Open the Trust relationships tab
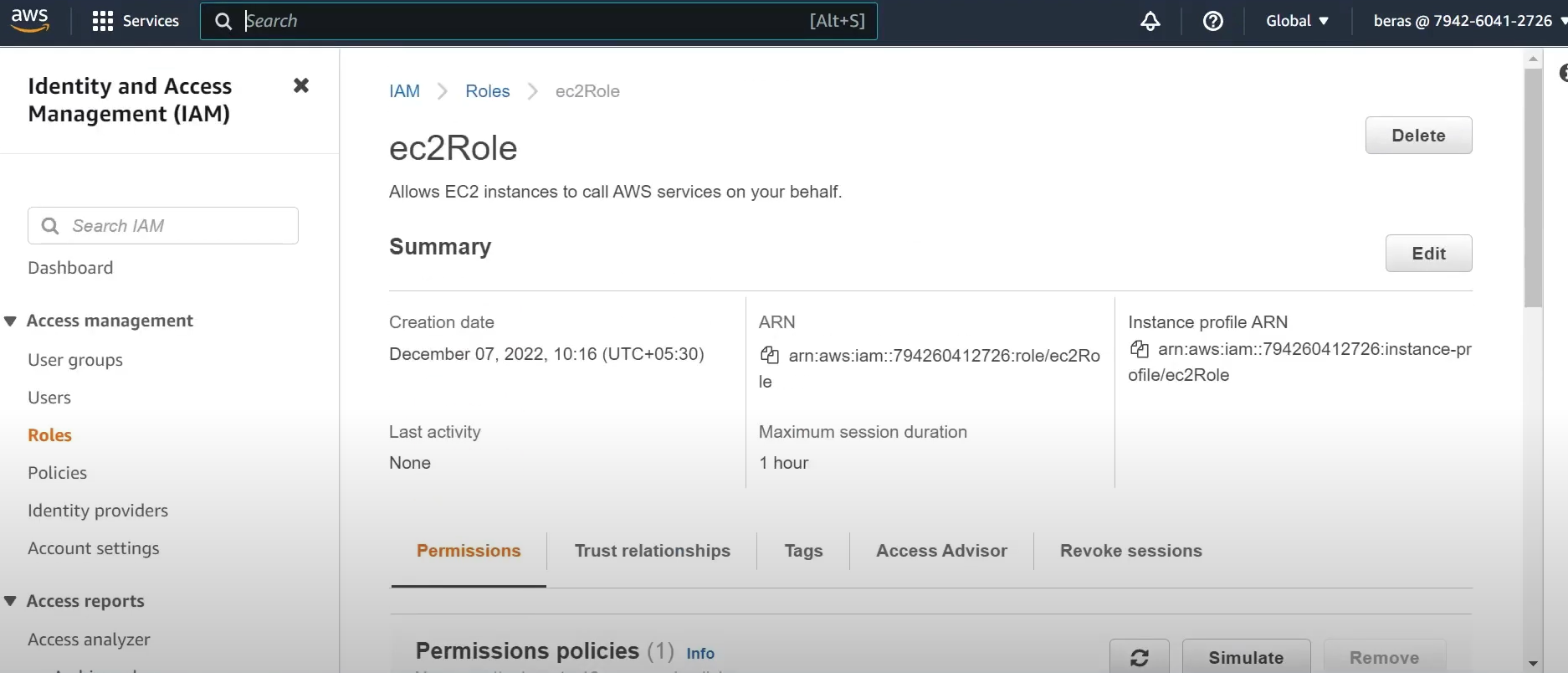1568x673 pixels. [x=652, y=551]
